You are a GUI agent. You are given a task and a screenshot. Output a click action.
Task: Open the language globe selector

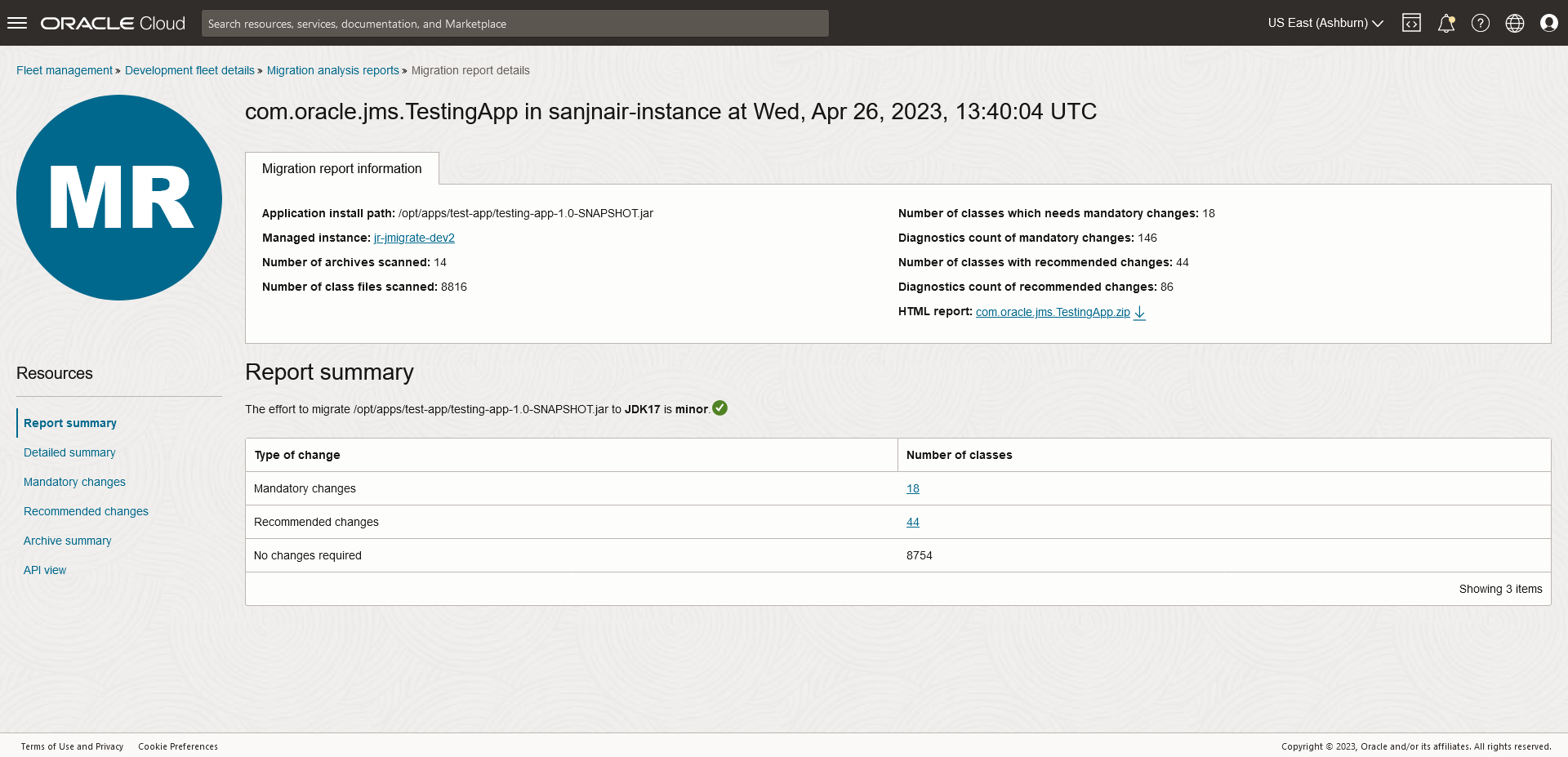click(x=1515, y=23)
